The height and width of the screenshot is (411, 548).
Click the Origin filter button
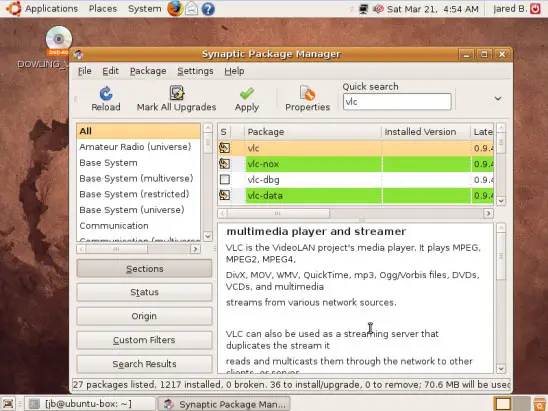point(144,316)
